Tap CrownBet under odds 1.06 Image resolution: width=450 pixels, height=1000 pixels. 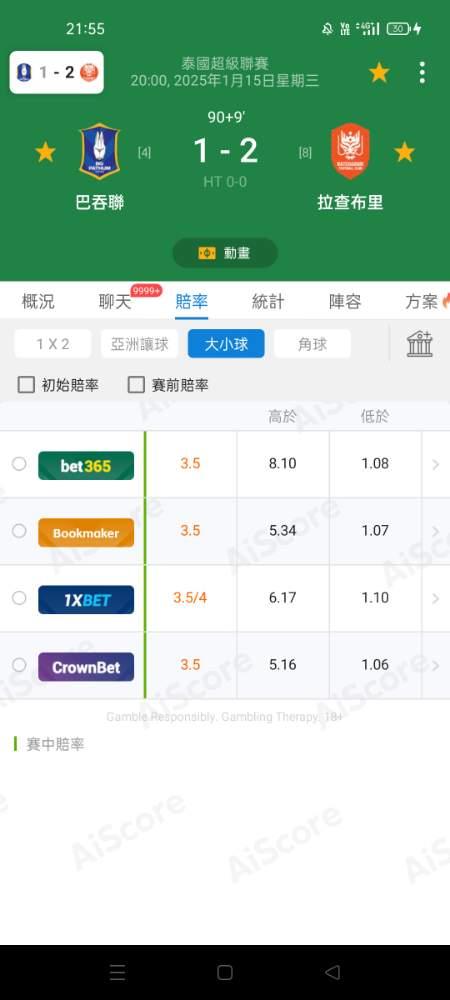point(375,665)
